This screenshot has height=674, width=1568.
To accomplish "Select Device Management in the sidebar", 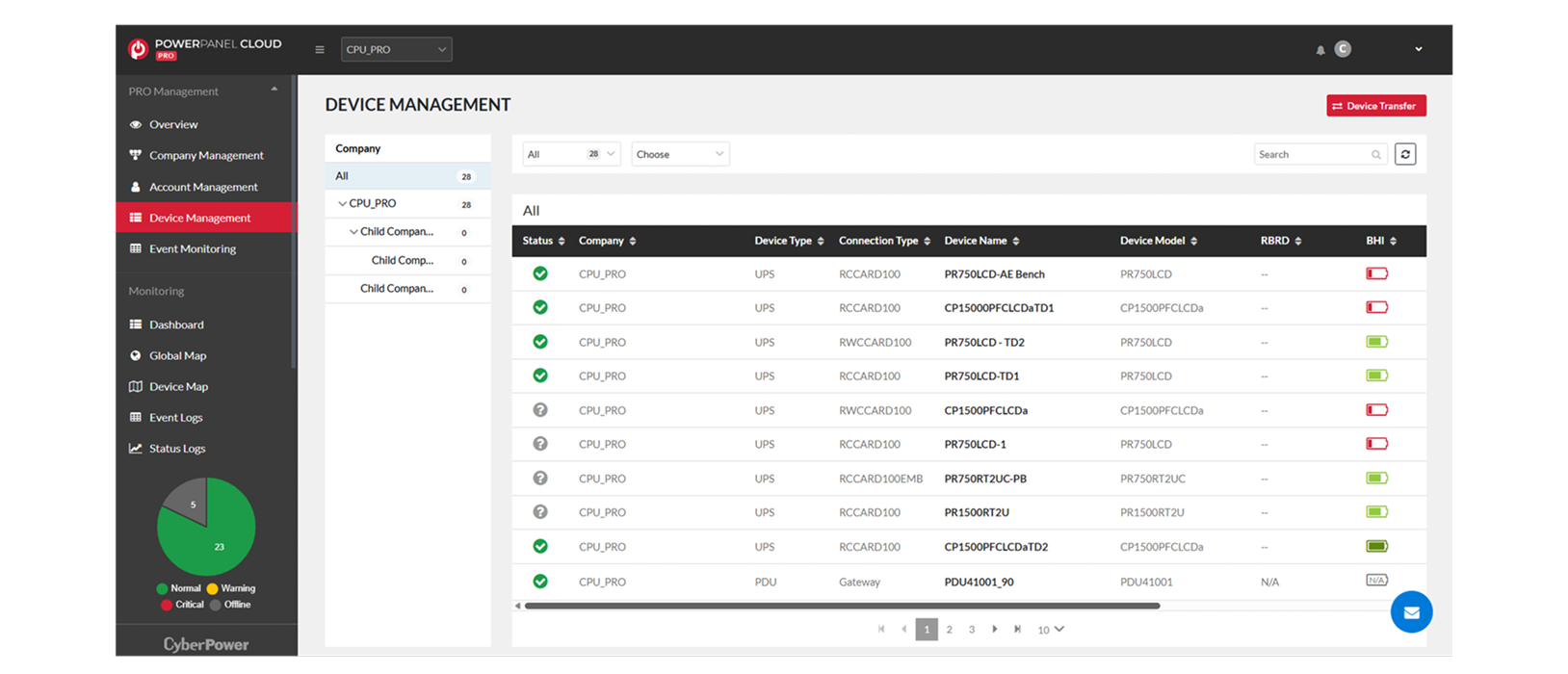I will coord(204,218).
